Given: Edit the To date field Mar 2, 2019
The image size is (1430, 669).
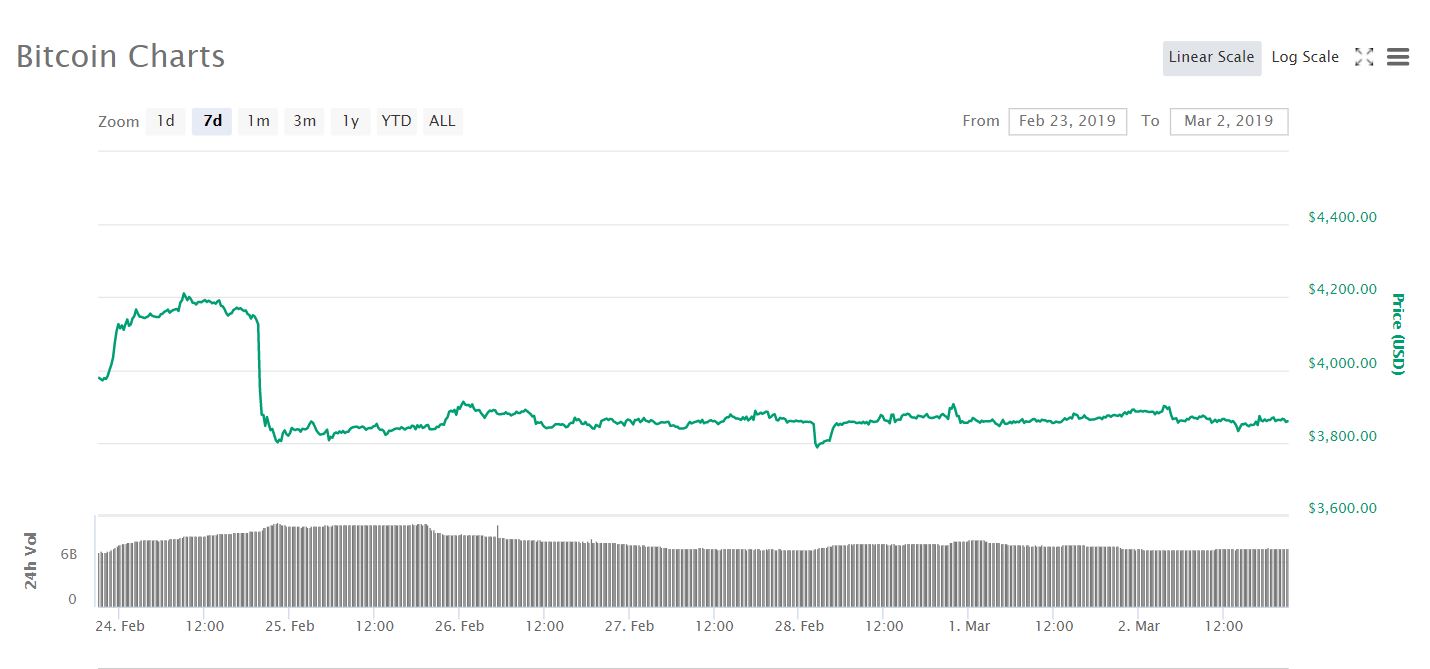Looking at the screenshot, I should click(1228, 121).
